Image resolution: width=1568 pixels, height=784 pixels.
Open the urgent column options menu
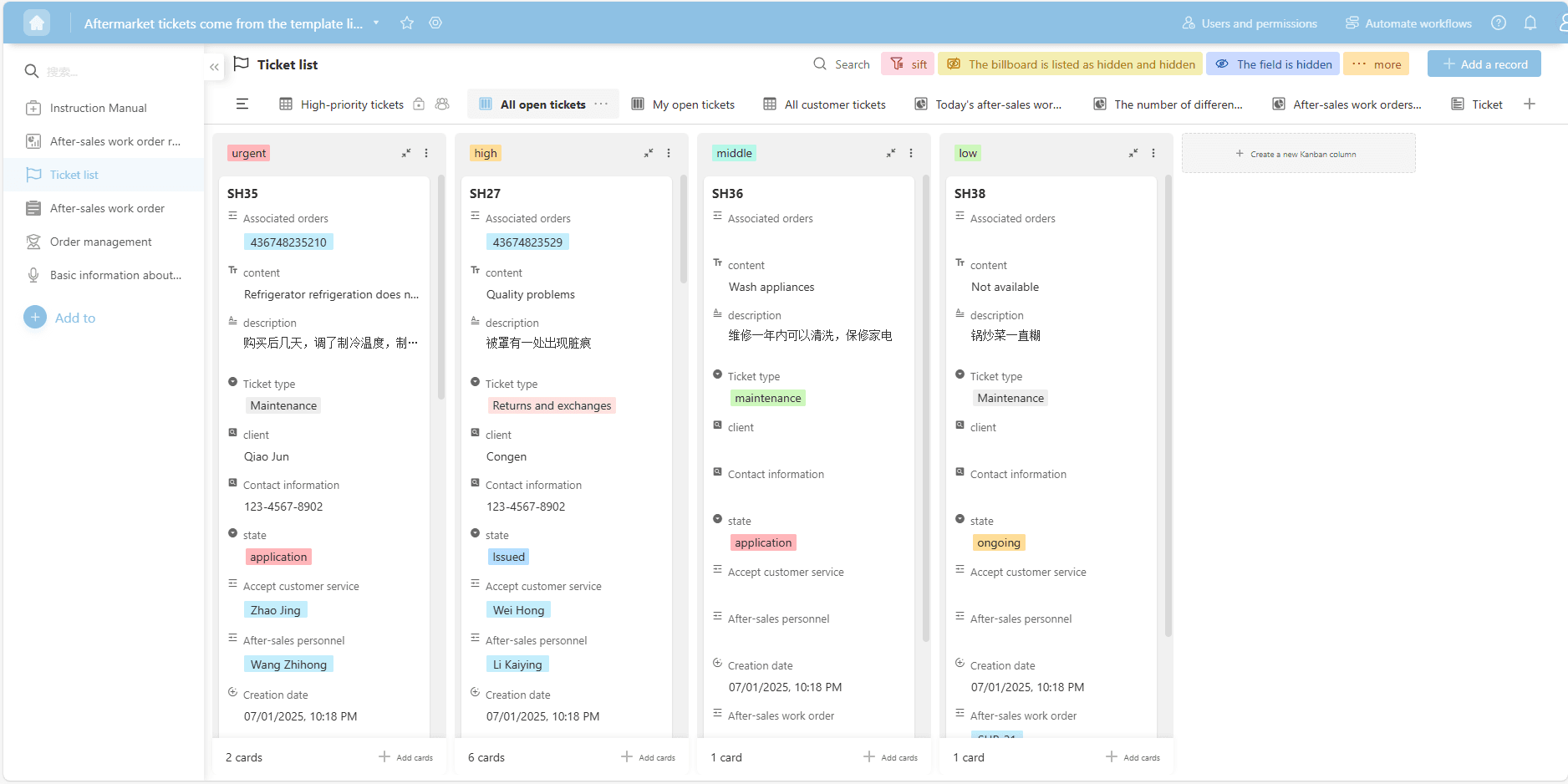click(x=426, y=154)
